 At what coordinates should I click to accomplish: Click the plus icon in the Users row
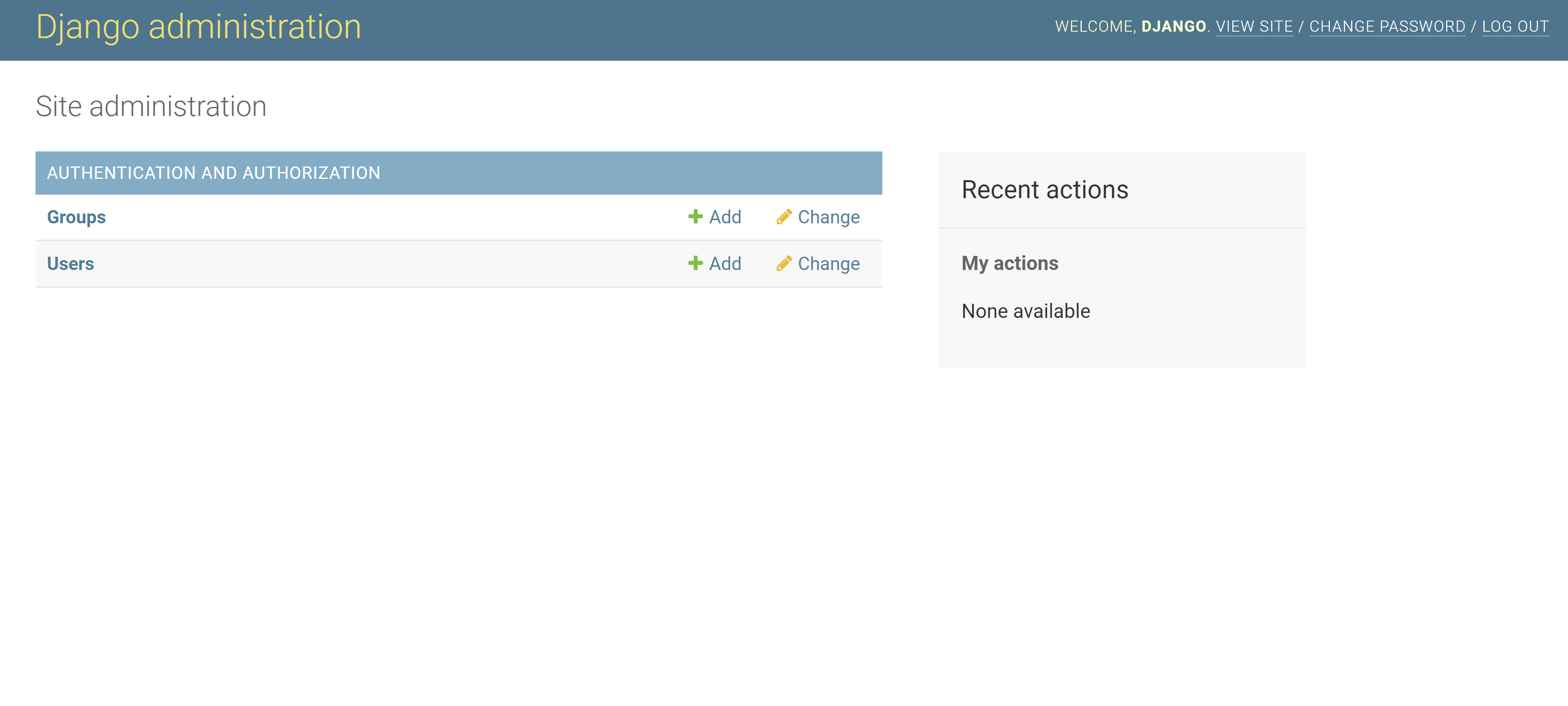pos(695,263)
